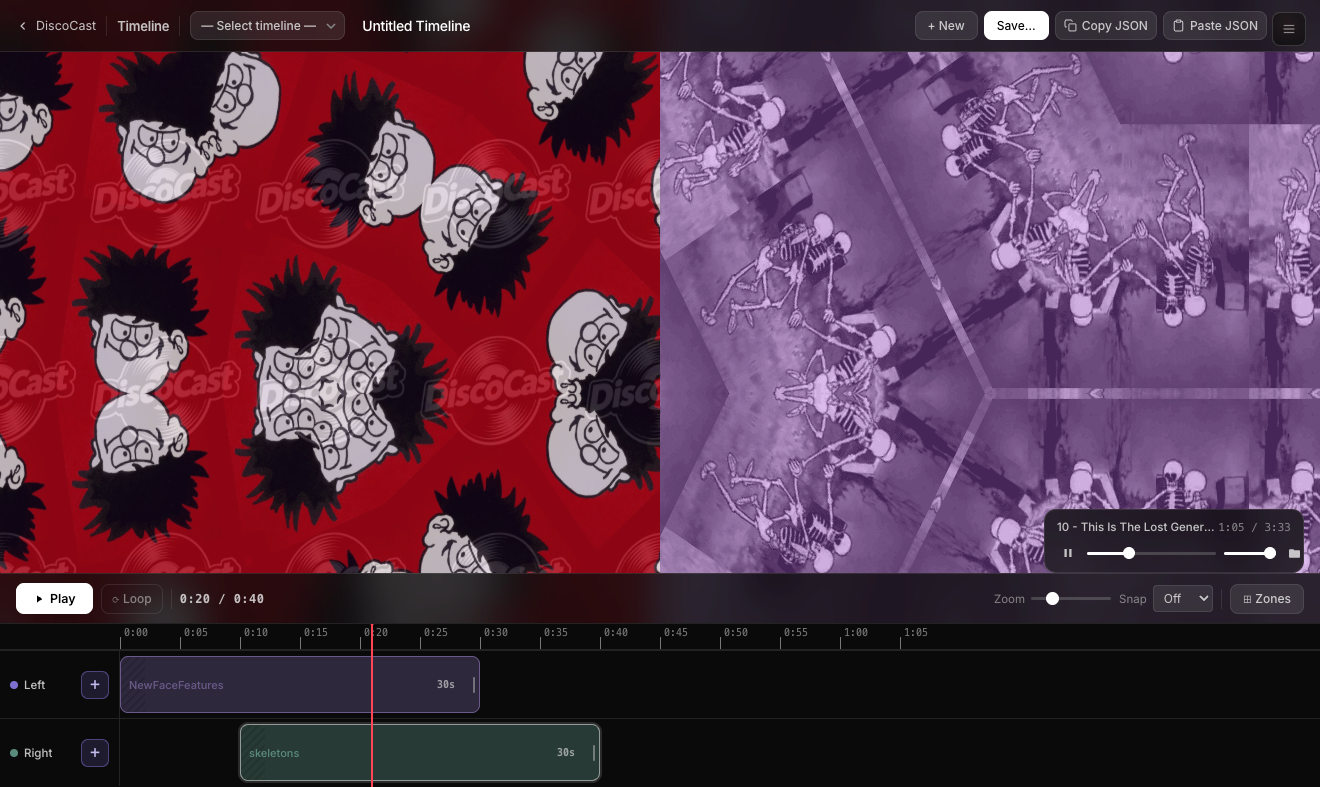Image resolution: width=1320 pixels, height=787 pixels.
Task: Click the song title in audio player
Action: coord(1135,527)
